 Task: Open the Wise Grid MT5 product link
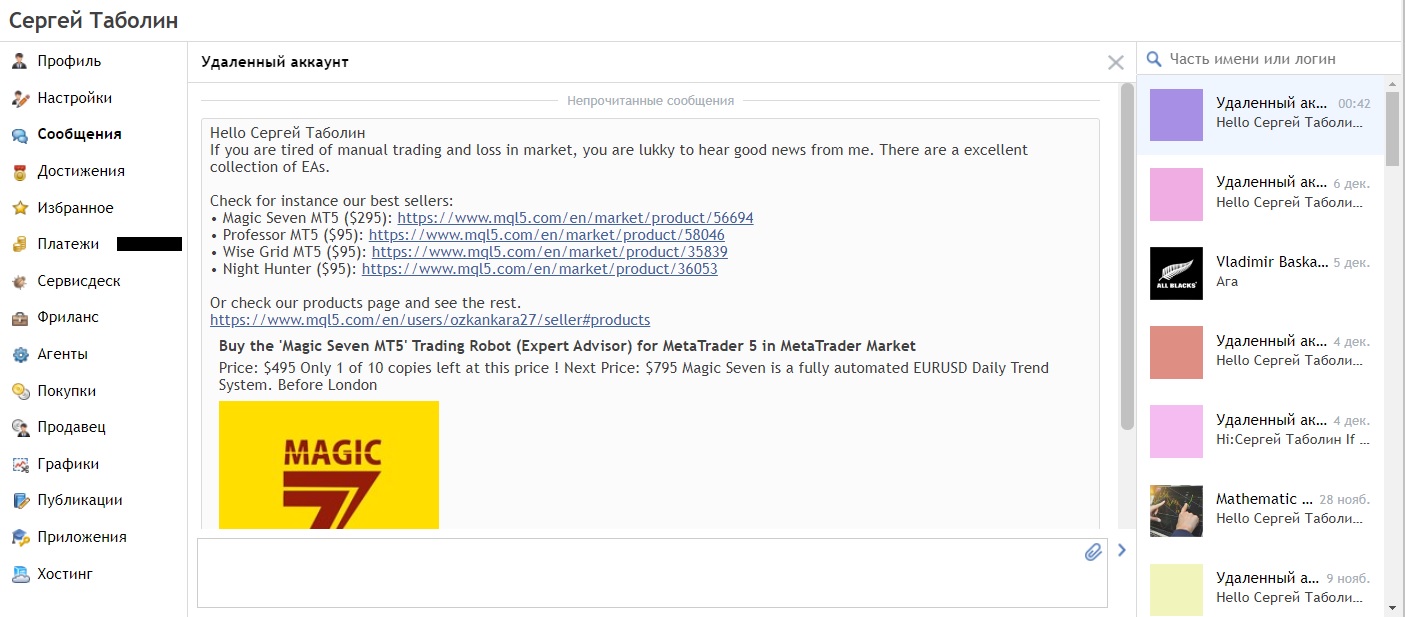point(550,252)
